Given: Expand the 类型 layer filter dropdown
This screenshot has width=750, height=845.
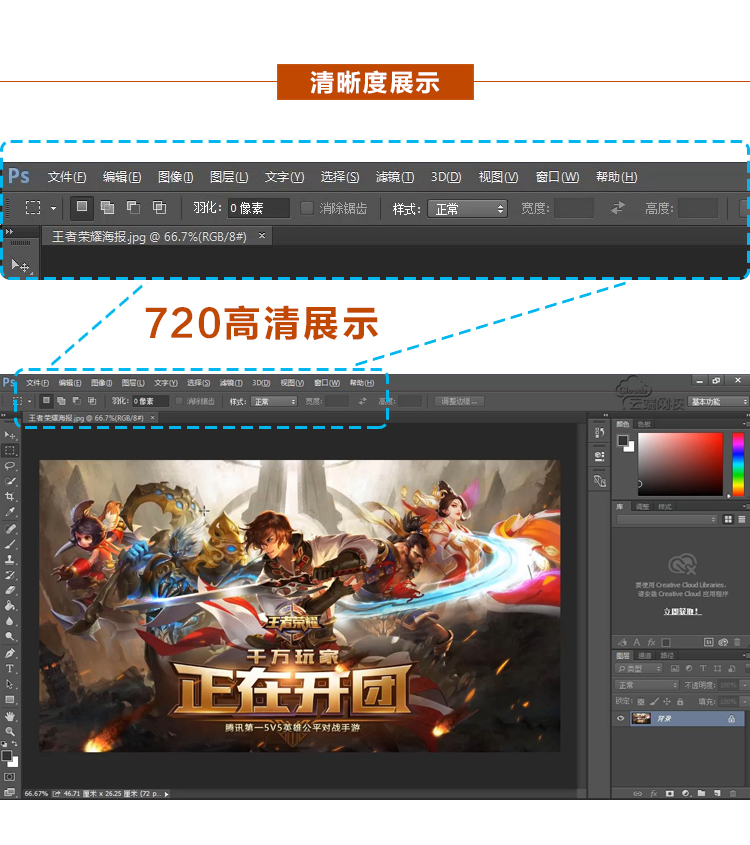Looking at the screenshot, I should pos(640,668).
